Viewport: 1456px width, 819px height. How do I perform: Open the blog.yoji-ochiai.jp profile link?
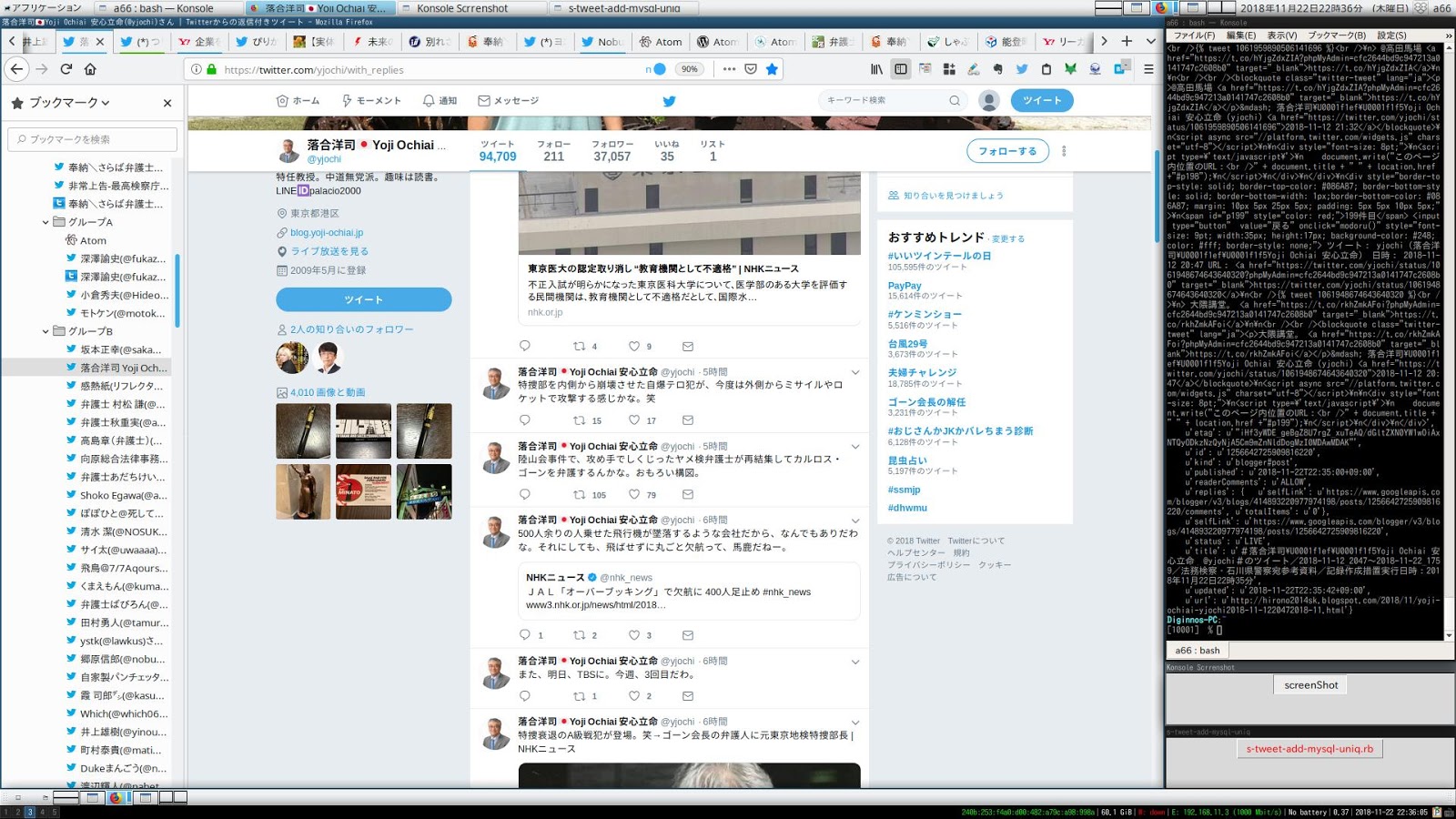click(327, 232)
